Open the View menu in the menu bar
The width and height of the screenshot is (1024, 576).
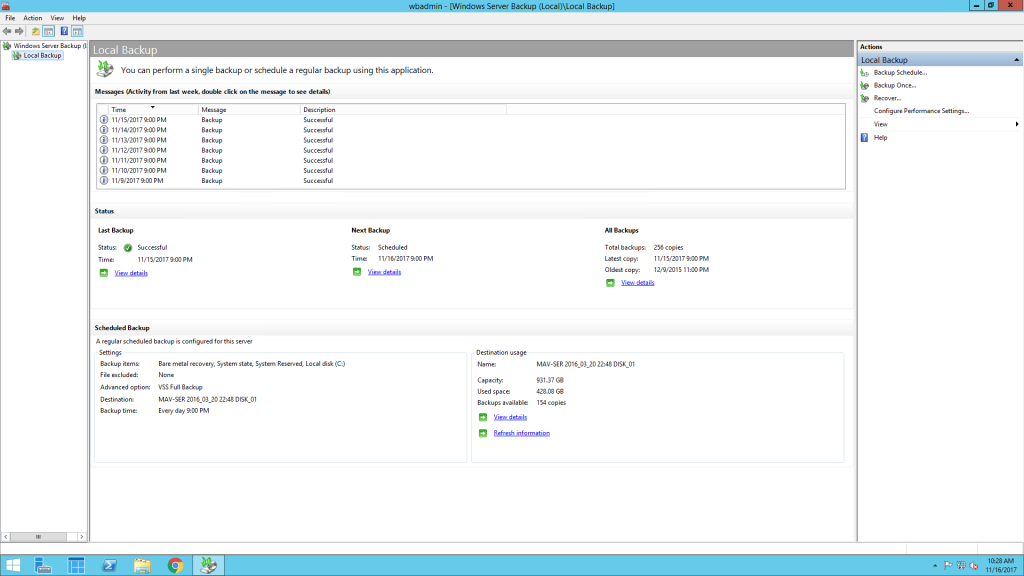coord(57,18)
